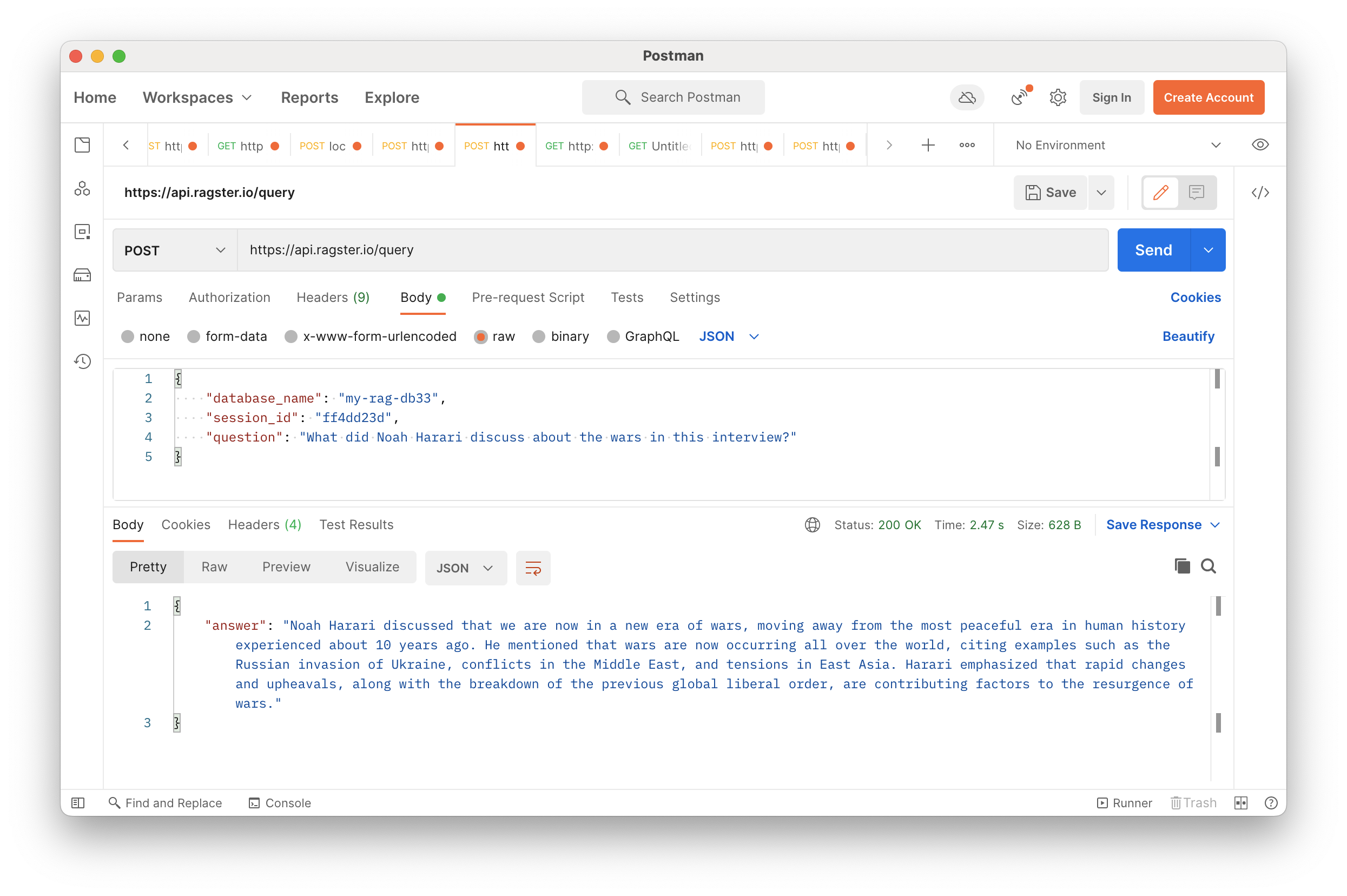Select the raw body type
The height and width of the screenshot is (896, 1347).
481,337
